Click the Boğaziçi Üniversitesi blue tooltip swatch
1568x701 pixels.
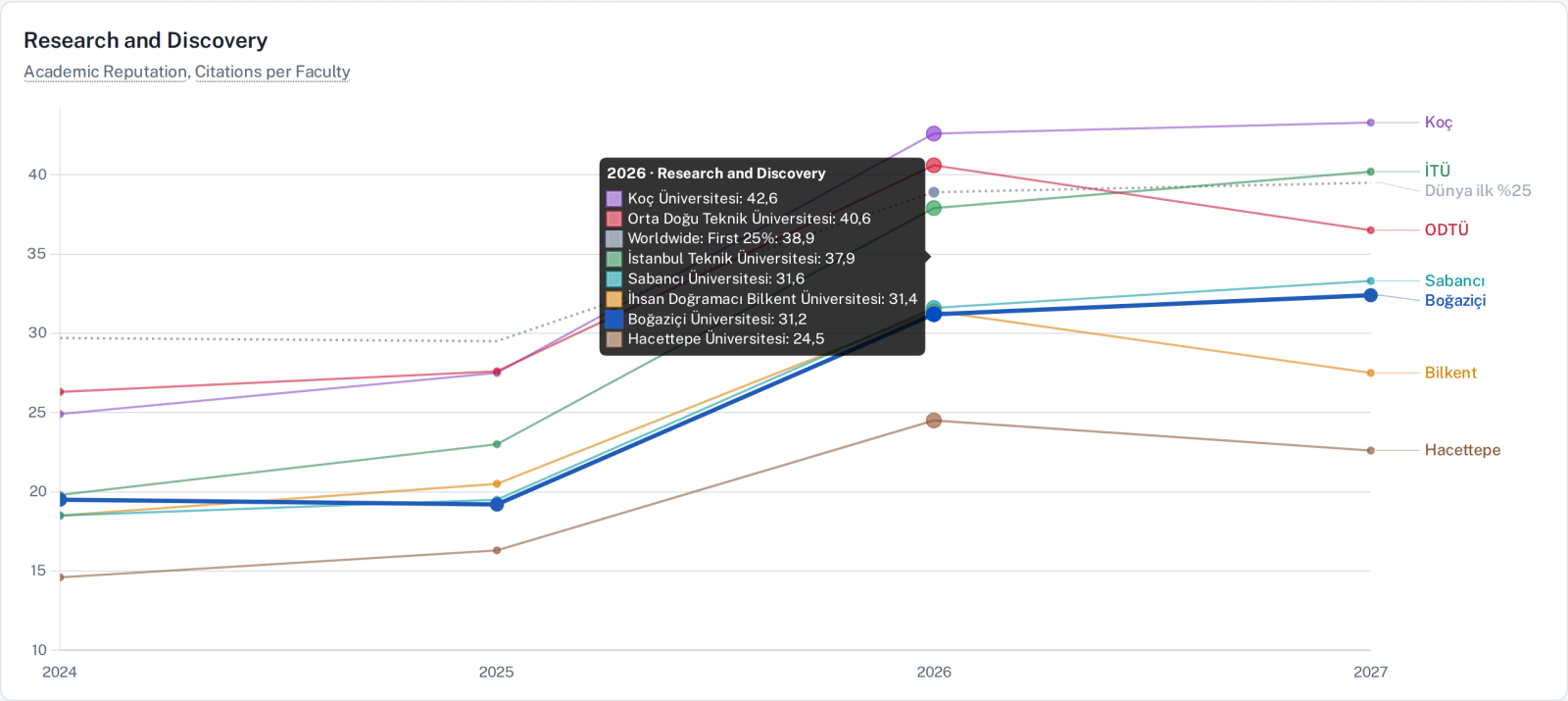(614, 319)
